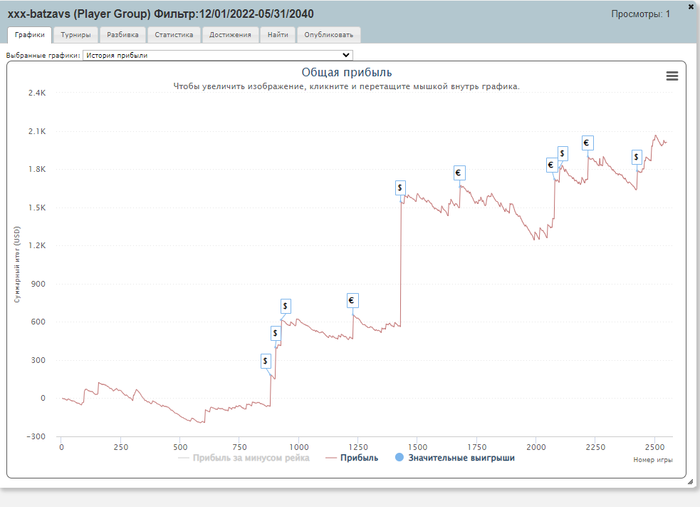
Task: Toggle Прибыль за минусом рейка legend series
Action: (244, 458)
